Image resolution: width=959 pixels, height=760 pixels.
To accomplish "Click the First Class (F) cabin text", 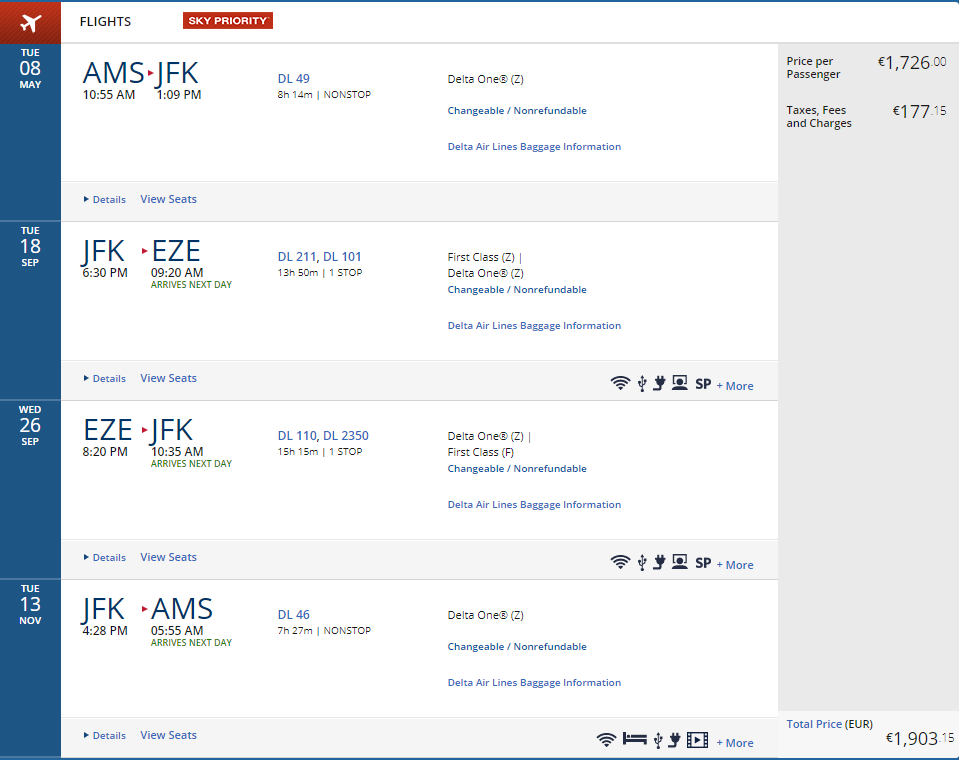I will [x=481, y=452].
